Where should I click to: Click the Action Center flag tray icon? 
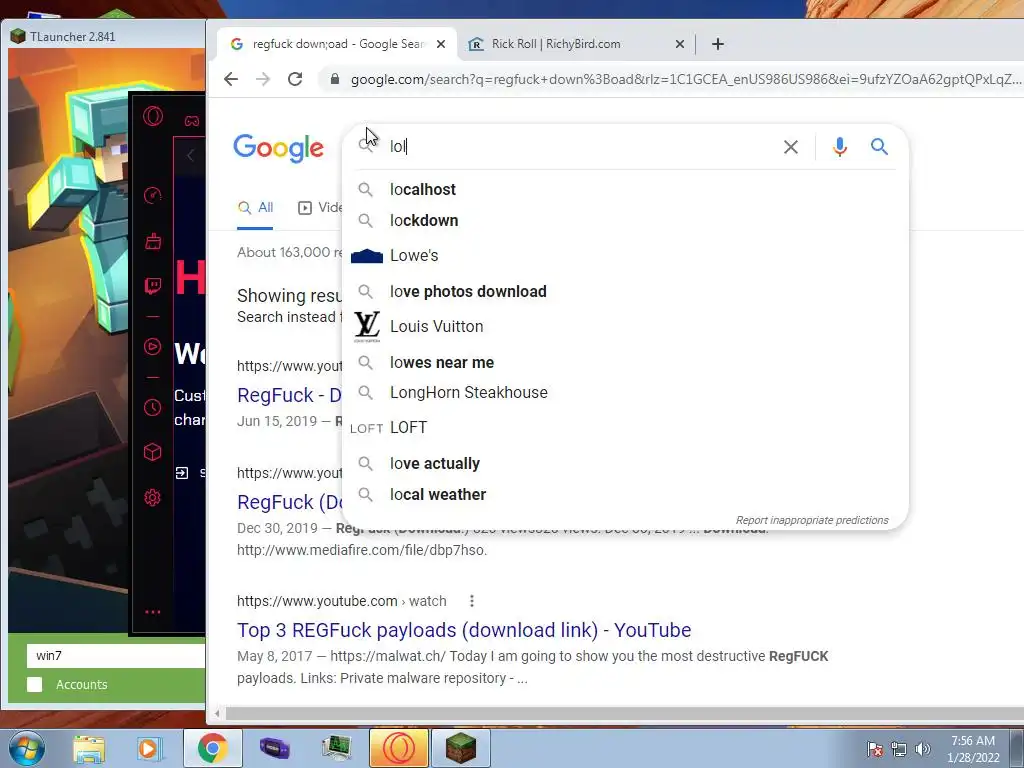[x=874, y=749]
